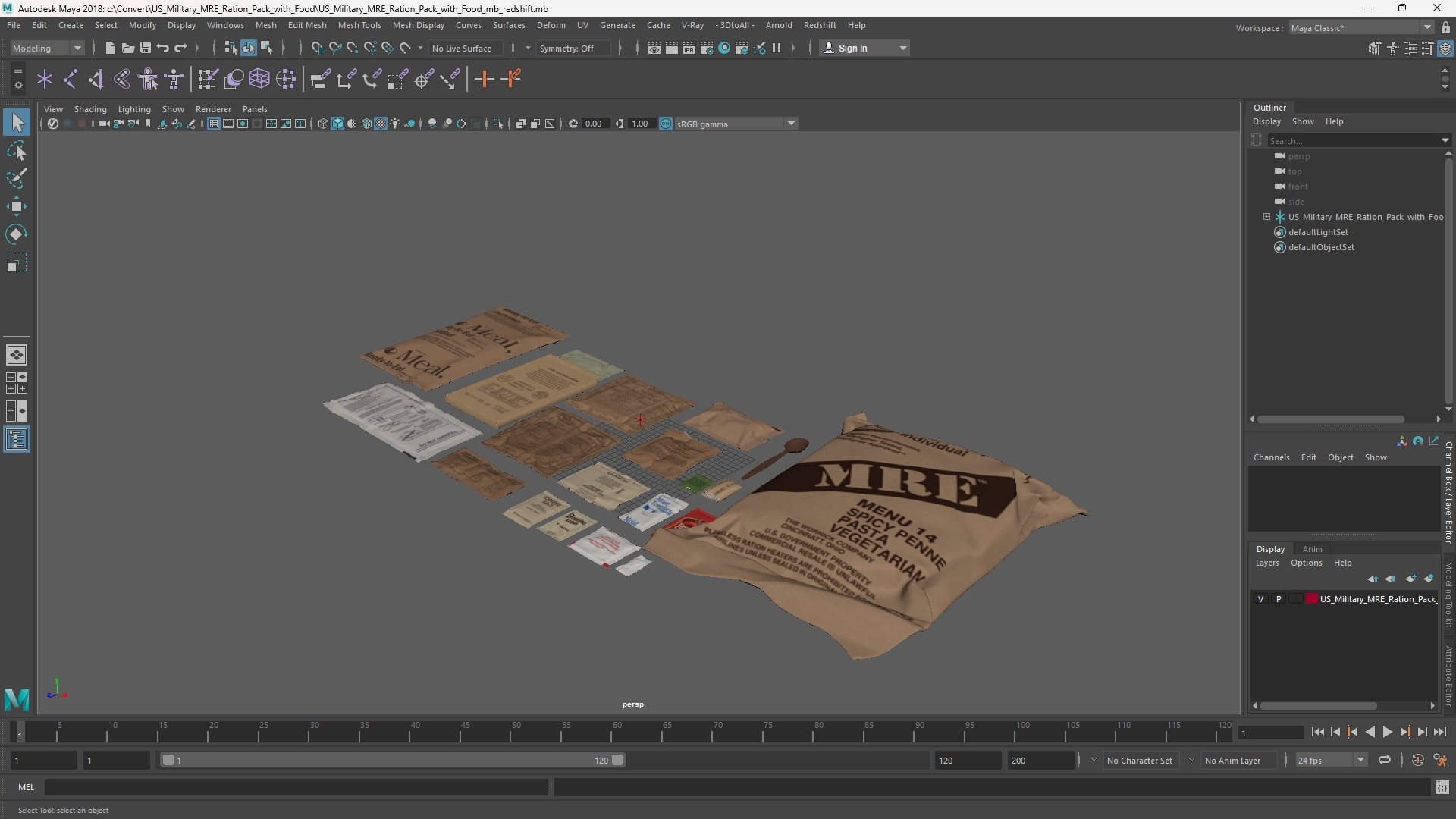Open the viewport Shading menu

click(90, 109)
